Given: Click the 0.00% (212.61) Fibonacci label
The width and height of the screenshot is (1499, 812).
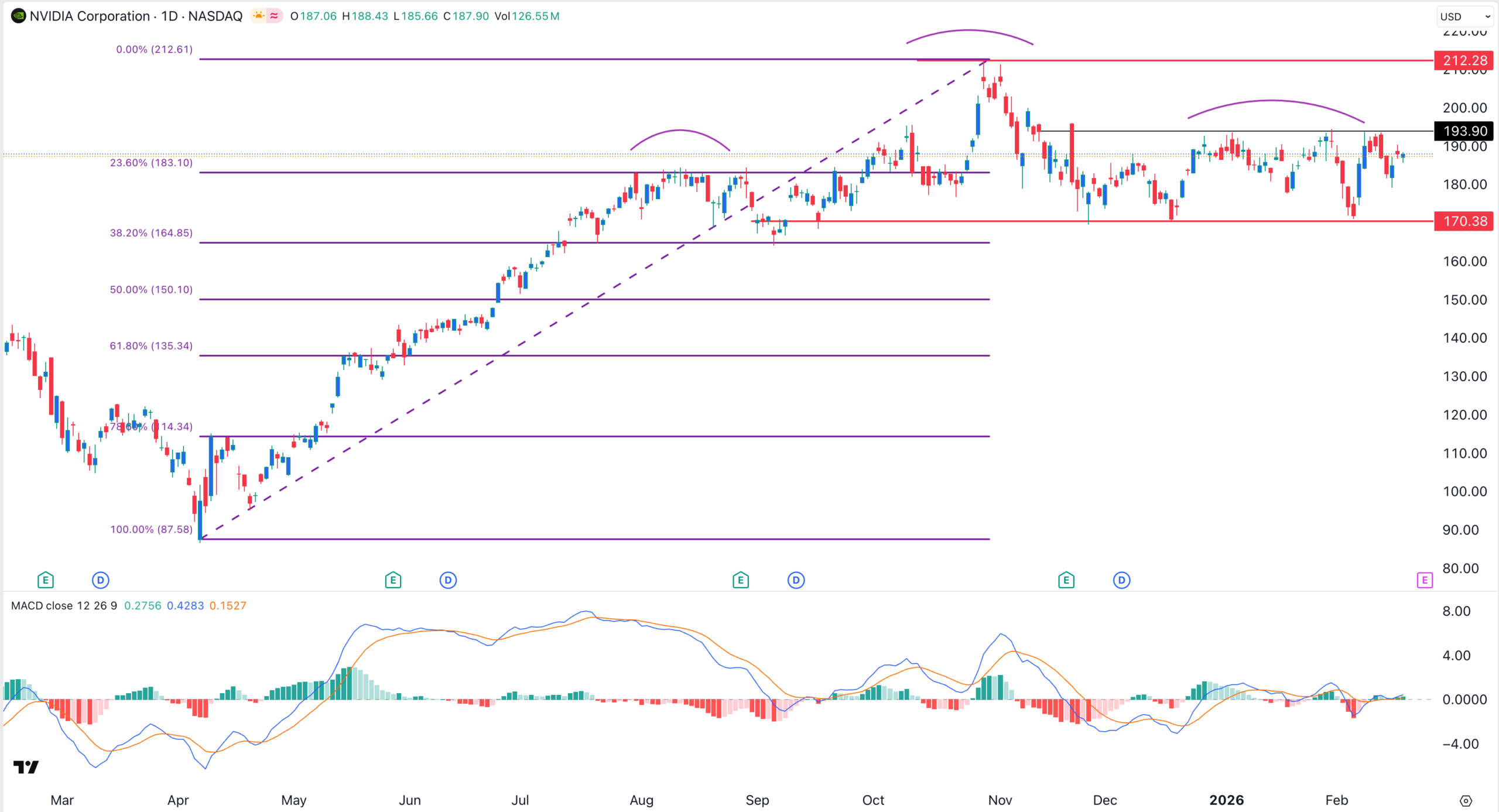Looking at the screenshot, I should point(155,49).
